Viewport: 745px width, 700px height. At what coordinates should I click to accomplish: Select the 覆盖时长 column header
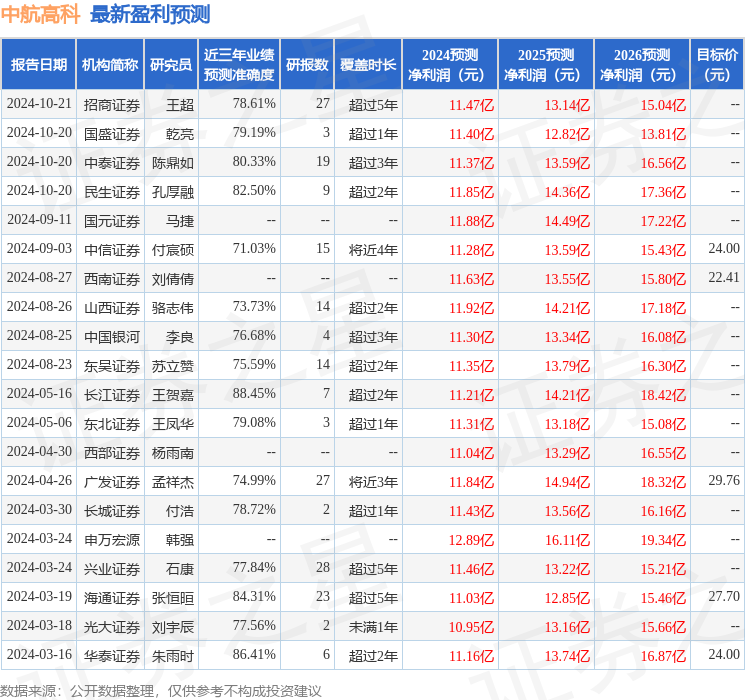(368, 65)
